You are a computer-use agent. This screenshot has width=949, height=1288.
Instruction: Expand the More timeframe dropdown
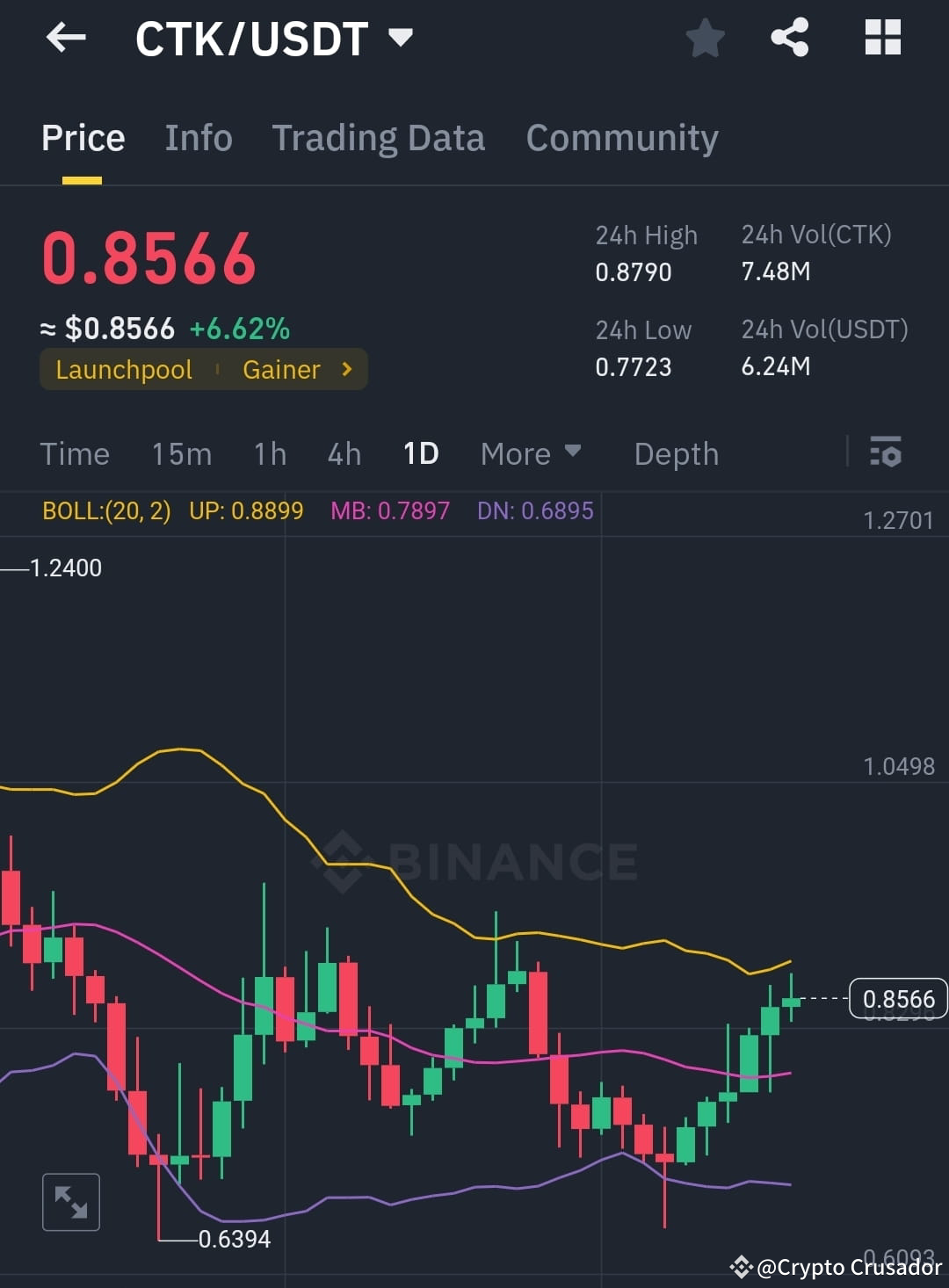click(530, 453)
